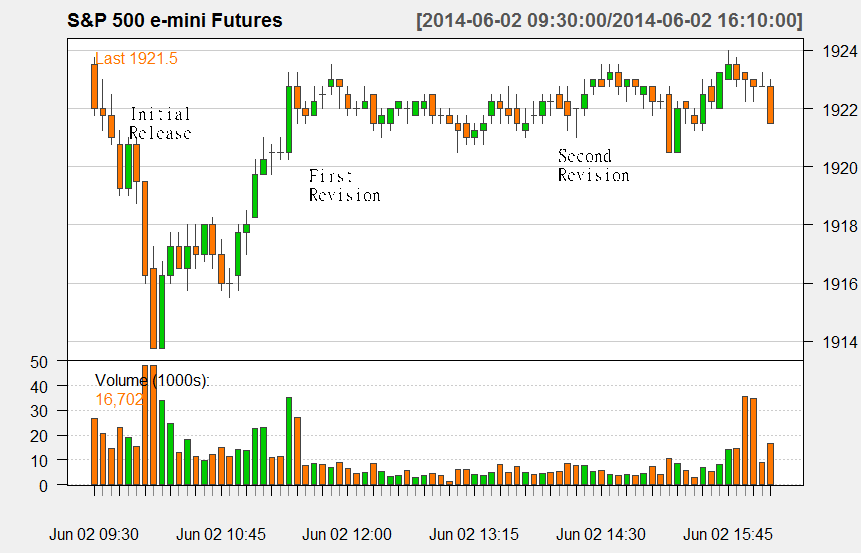Screen dimensions: 861x553
Task: Click the "Initial Release" annotation text
Action: [x=160, y=124]
